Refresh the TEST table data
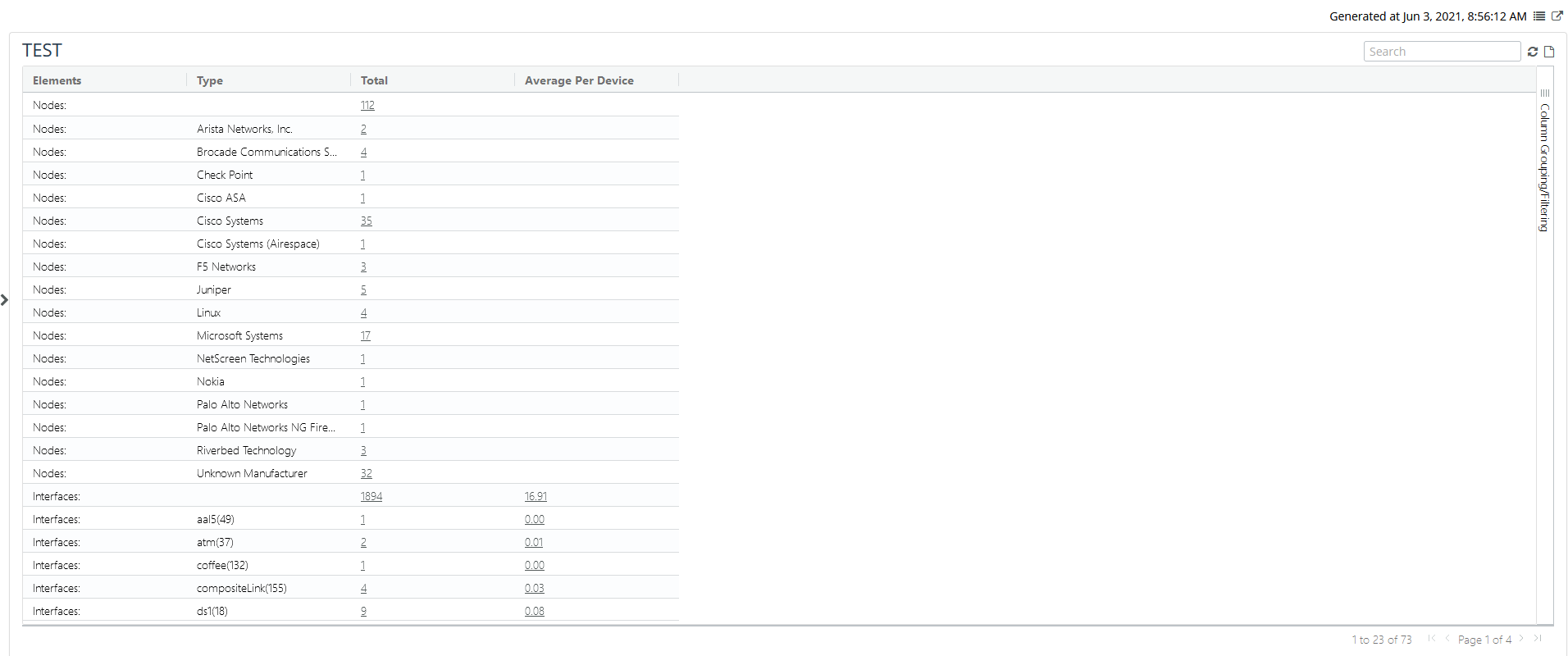1568x656 pixels. [1532, 52]
